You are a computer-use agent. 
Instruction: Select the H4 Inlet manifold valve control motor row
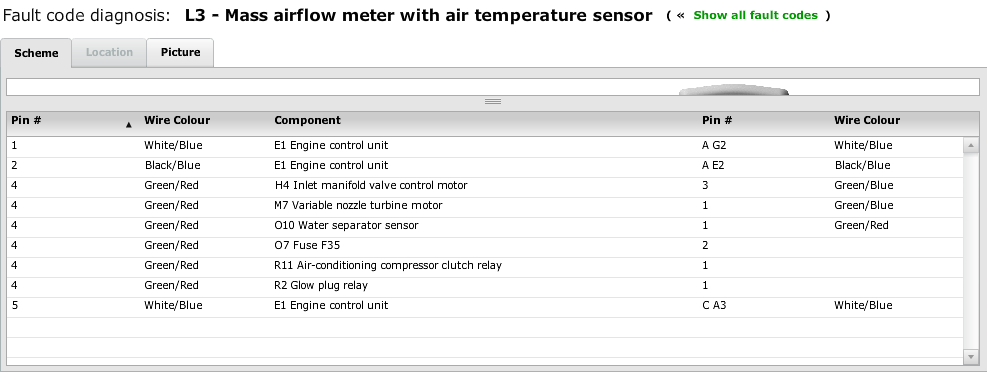(485, 185)
